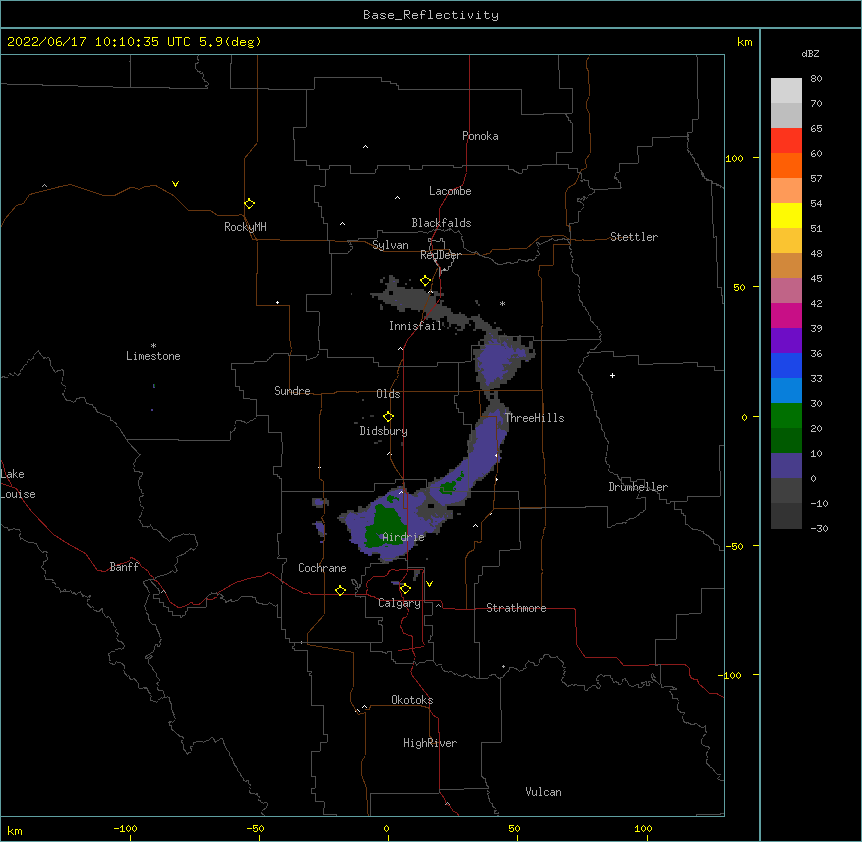
Task: Click the HighRiver town label
Action: click(x=430, y=743)
